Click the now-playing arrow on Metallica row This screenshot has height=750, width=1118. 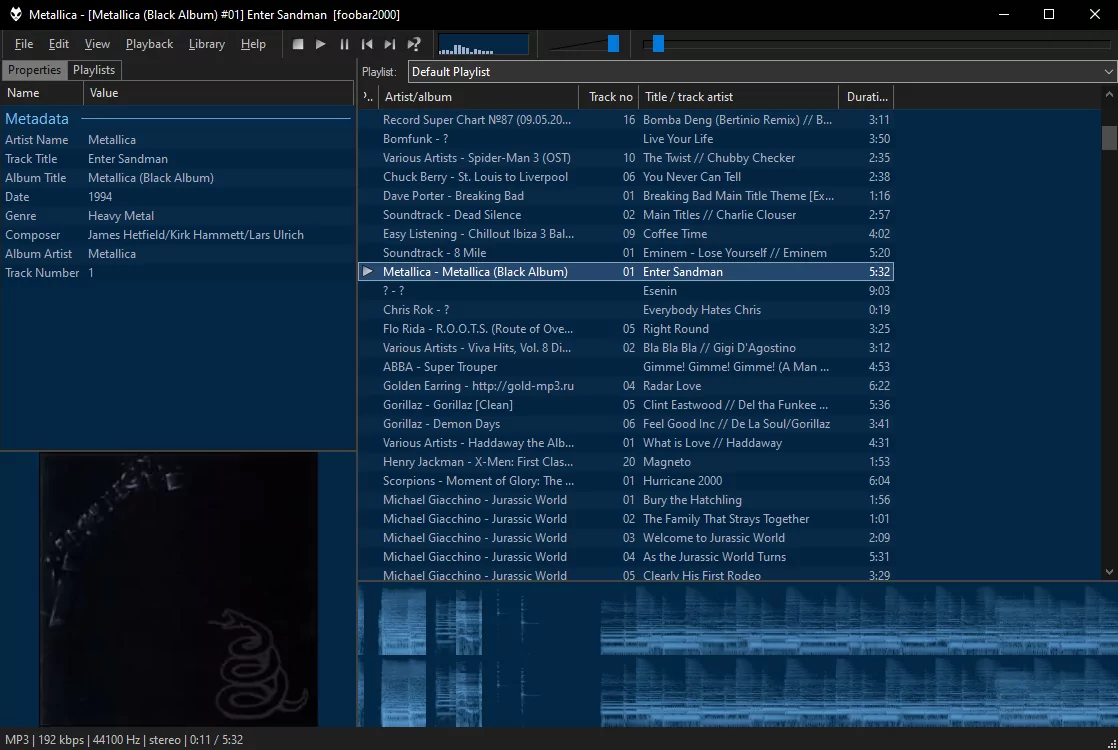pos(368,272)
